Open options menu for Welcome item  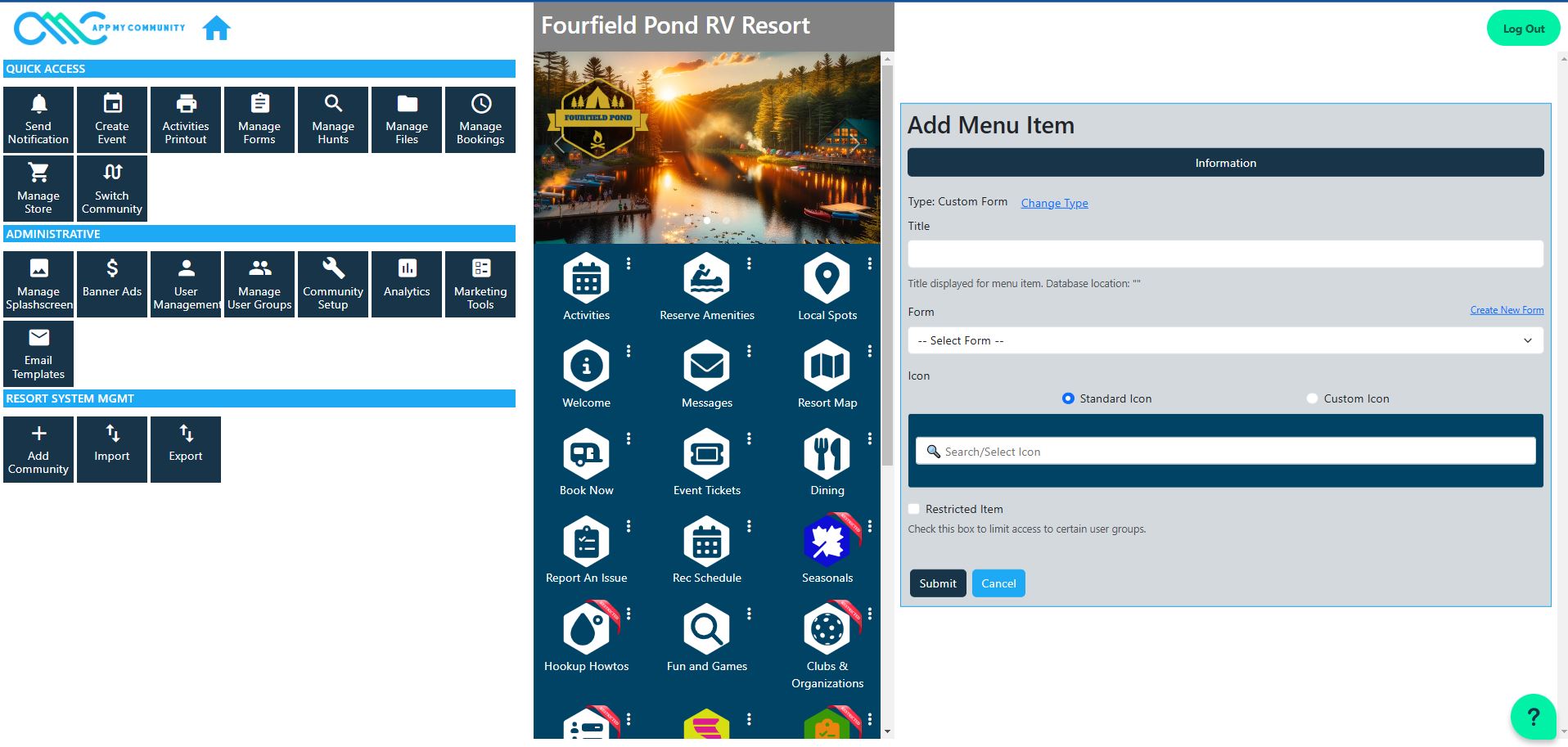pos(629,351)
